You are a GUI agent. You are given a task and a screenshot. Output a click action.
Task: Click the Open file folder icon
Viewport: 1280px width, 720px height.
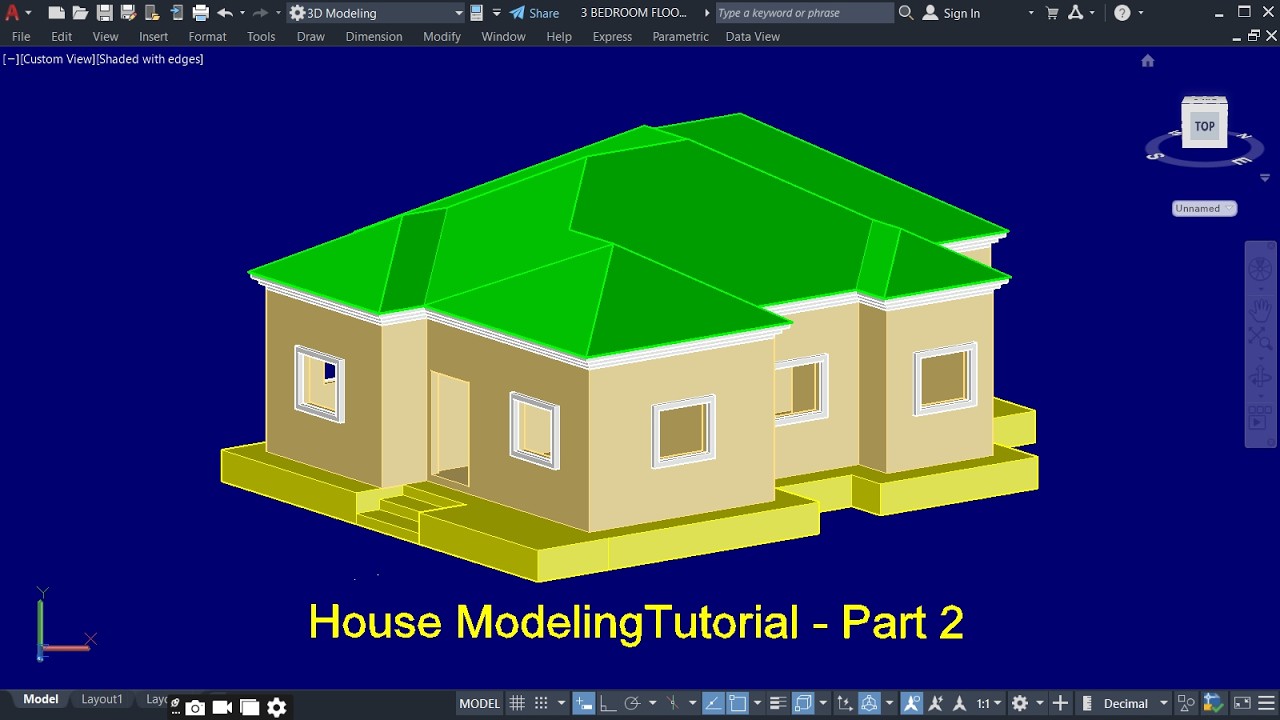click(80, 13)
